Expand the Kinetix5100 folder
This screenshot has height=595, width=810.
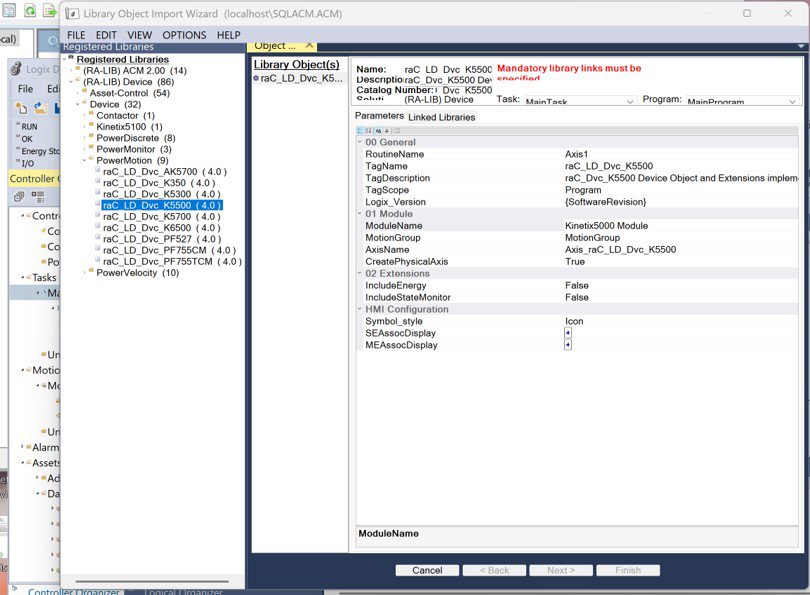click(x=85, y=127)
